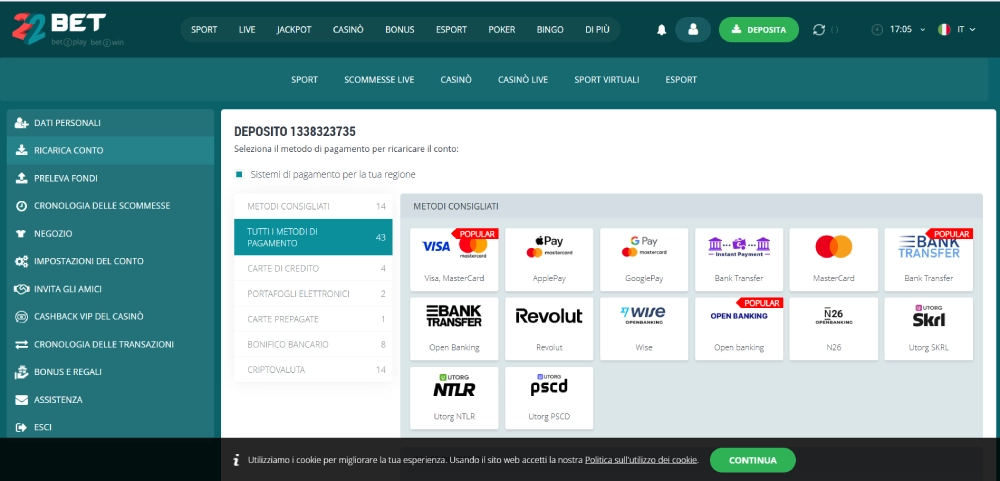Click the green DEPOSITA button
The height and width of the screenshot is (481, 1000).
759,30
